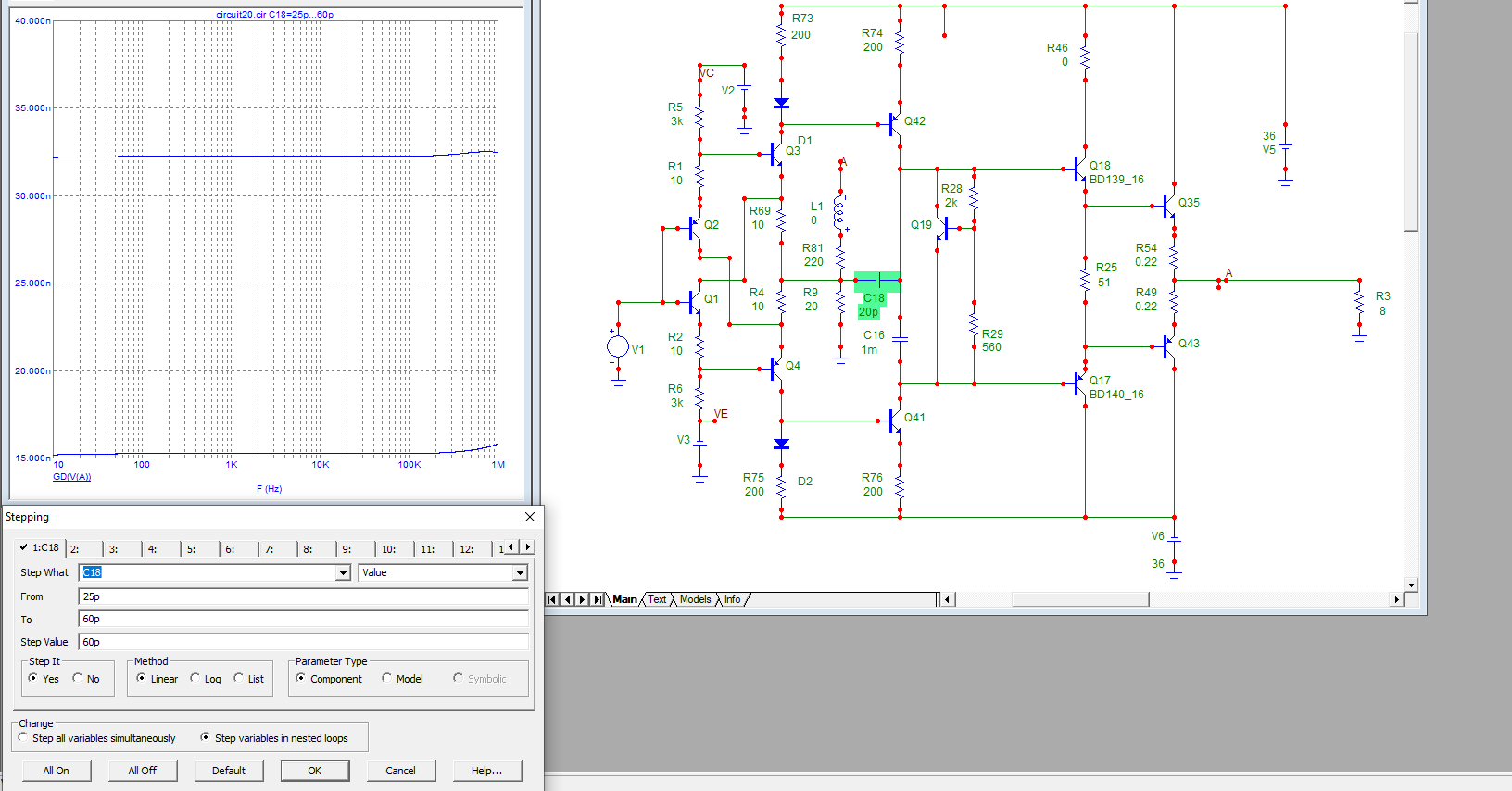Click the All Off button
Viewport: 1512px width, 791px height.
[142, 771]
